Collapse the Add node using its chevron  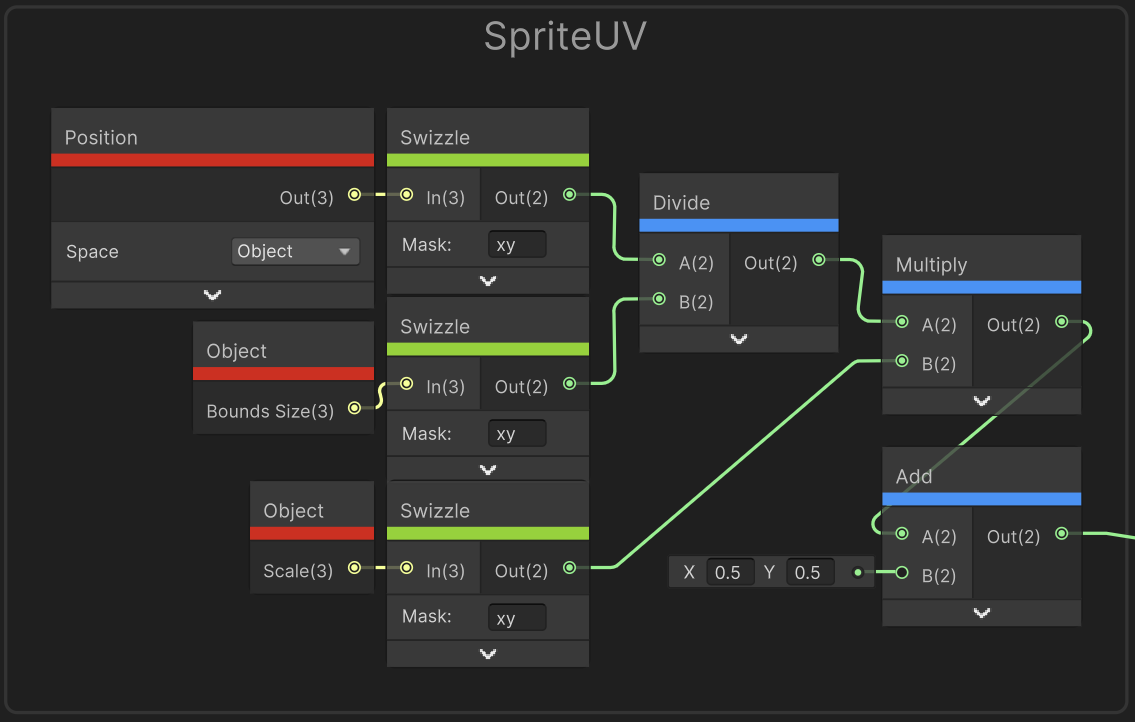[981, 612]
